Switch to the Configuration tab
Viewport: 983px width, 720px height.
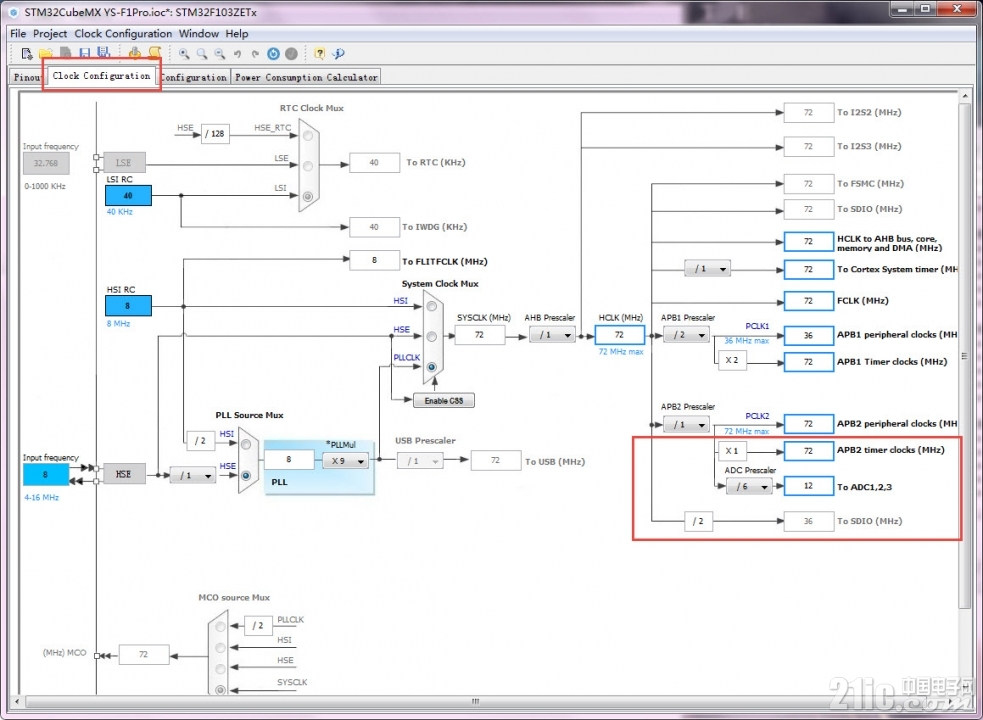tap(194, 77)
